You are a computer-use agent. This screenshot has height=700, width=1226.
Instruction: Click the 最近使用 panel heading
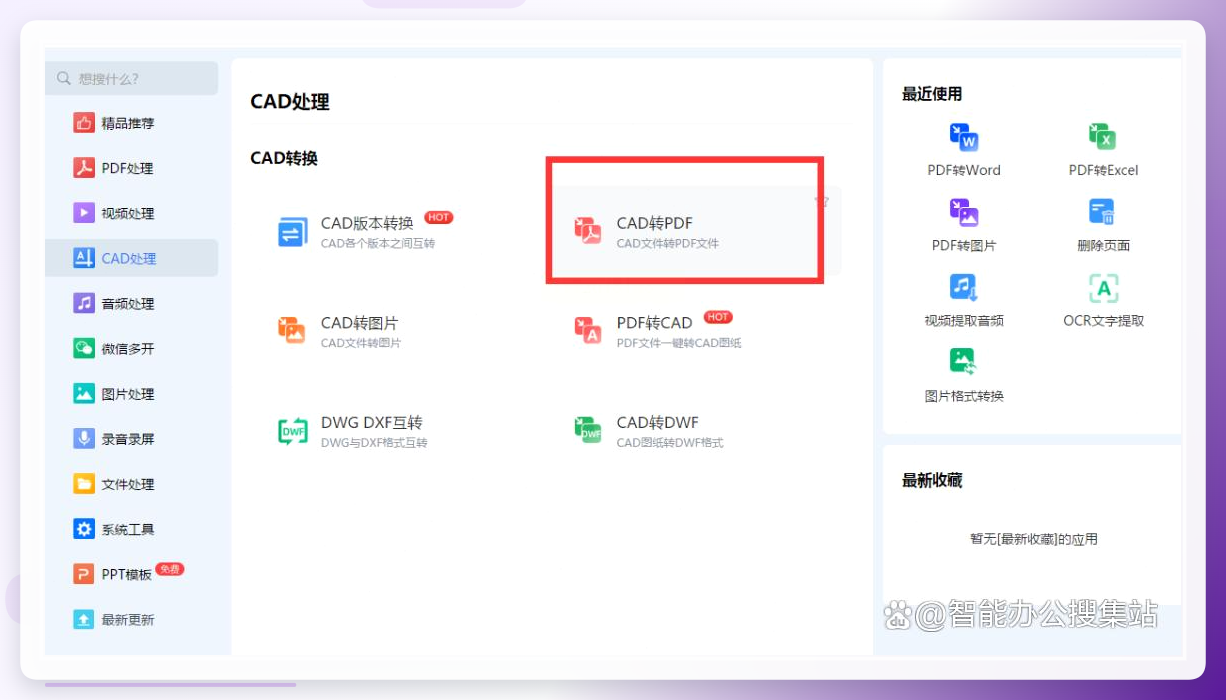pyautogui.click(x=932, y=94)
